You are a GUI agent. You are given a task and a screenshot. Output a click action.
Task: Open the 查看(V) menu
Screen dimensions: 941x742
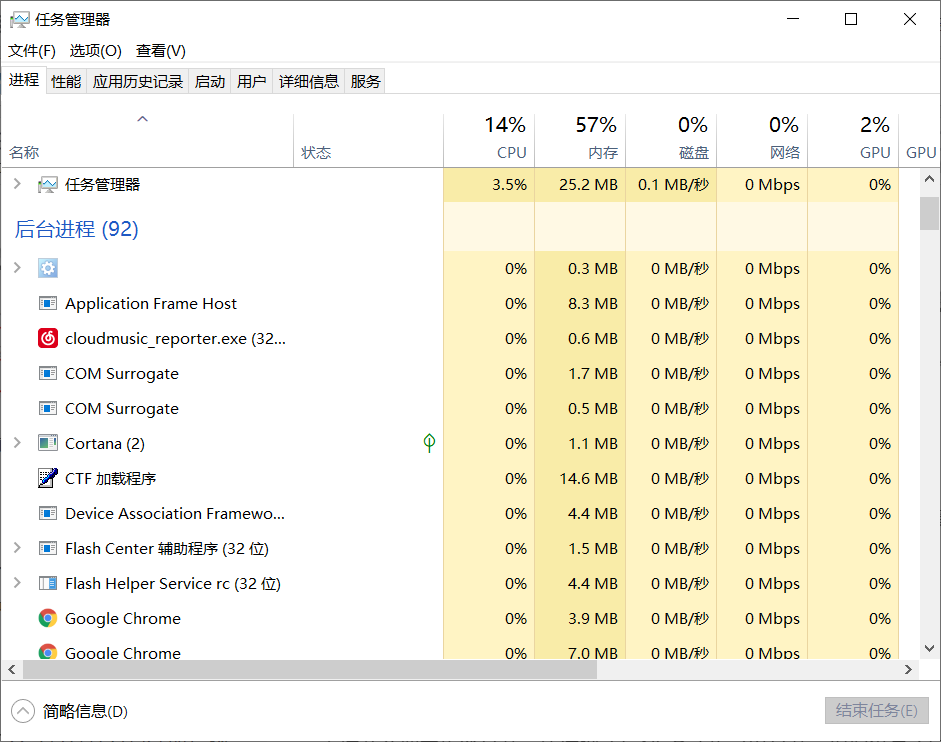pyautogui.click(x=160, y=50)
